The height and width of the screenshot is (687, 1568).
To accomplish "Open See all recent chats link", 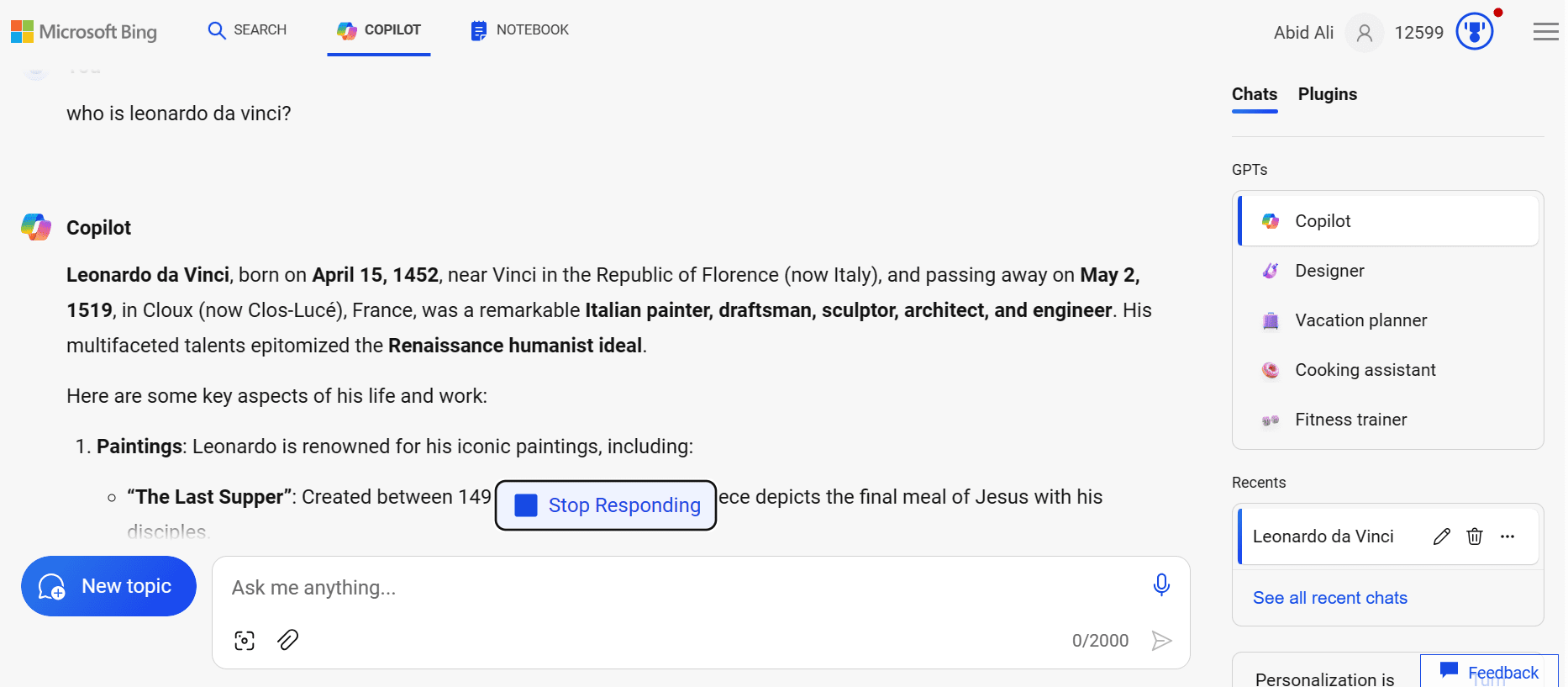I will pyautogui.click(x=1329, y=598).
